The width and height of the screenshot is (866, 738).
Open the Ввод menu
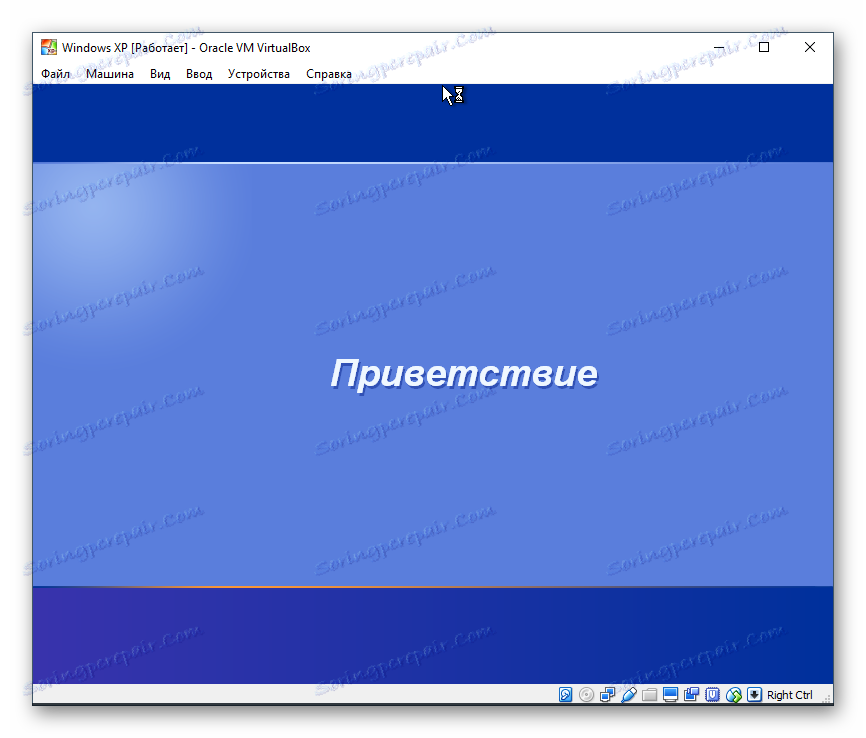click(199, 74)
